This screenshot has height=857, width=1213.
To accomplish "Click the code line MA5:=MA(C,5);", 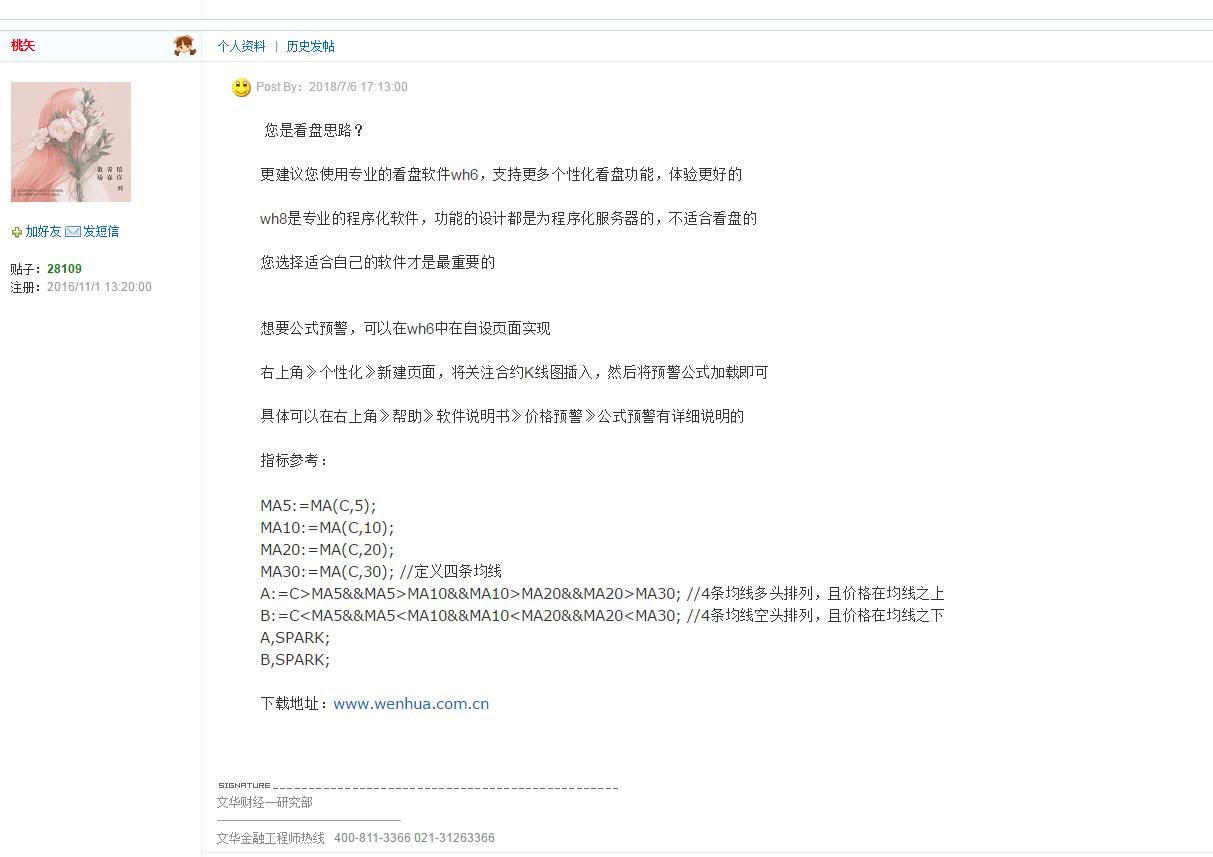I will (318, 506).
